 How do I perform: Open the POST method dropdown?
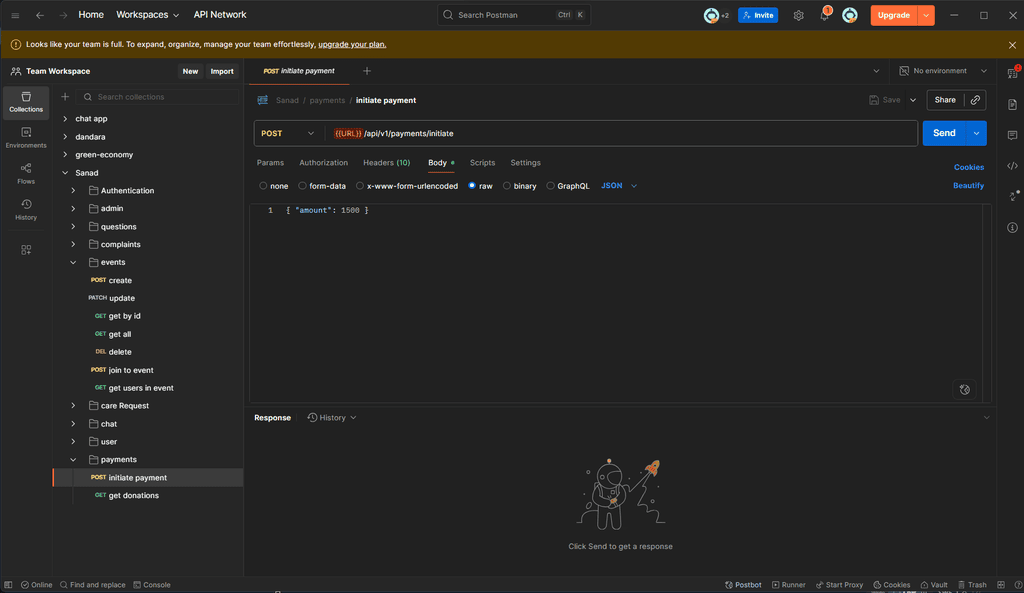[x=288, y=133]
